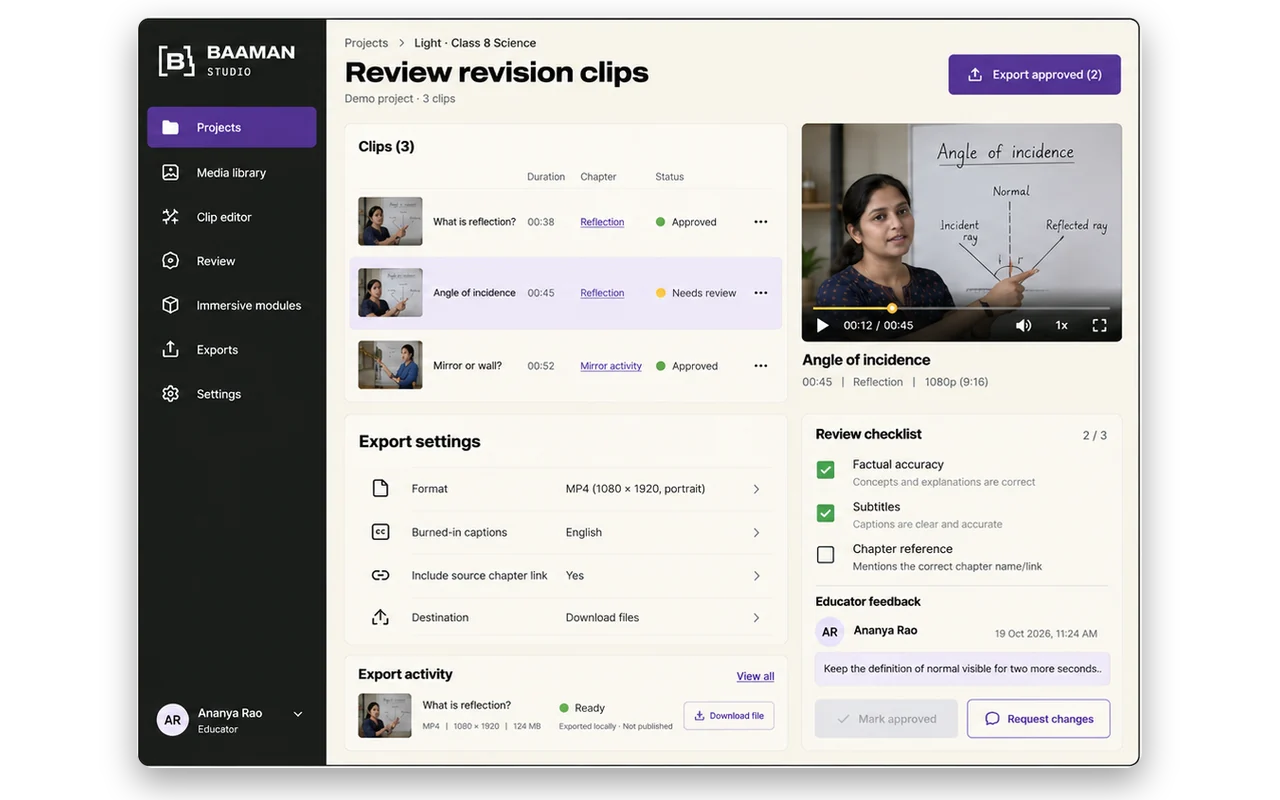The height and width of the screenshot is (800, 1280).
Task: Click the Format file icon
Action: [380, 489]
